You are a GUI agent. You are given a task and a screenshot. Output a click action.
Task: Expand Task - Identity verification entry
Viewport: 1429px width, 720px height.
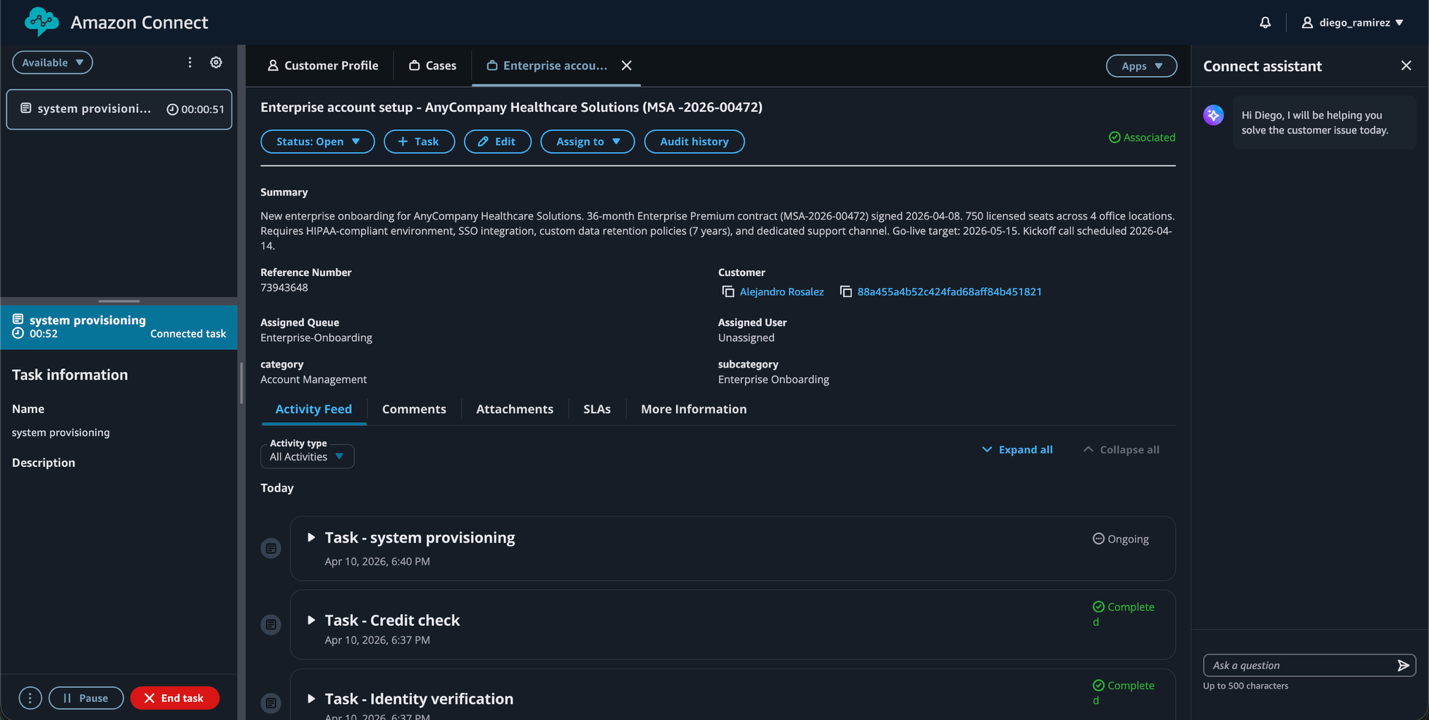pyautogui.click(x=311, y=699)
